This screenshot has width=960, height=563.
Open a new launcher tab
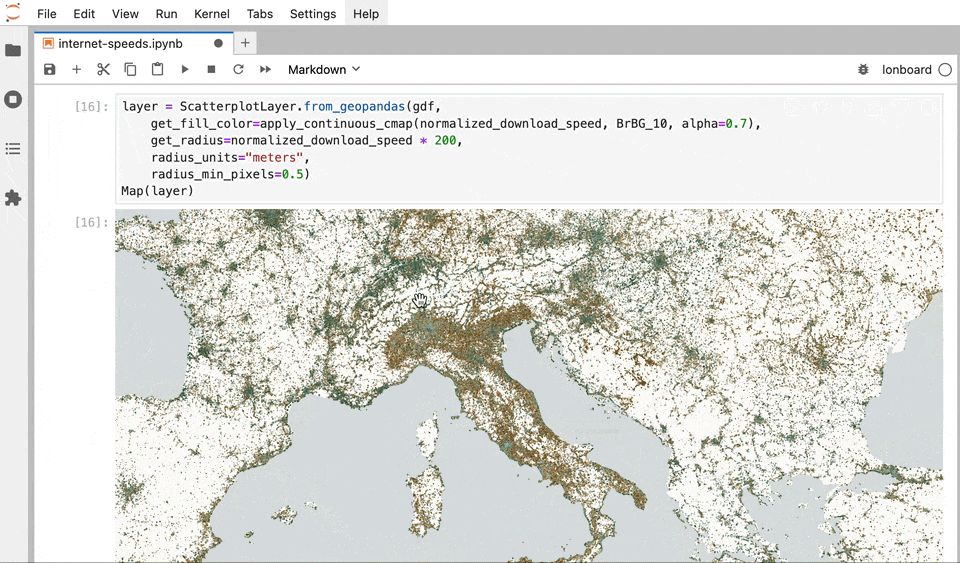[245, 43]
